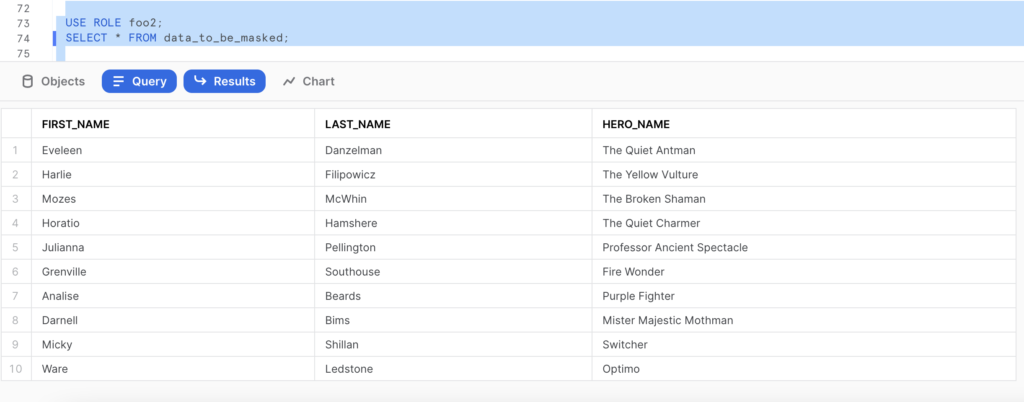Select the cell 'Filipowicz'
This screenshot has height=402, width=1024.
pos(453,175)
